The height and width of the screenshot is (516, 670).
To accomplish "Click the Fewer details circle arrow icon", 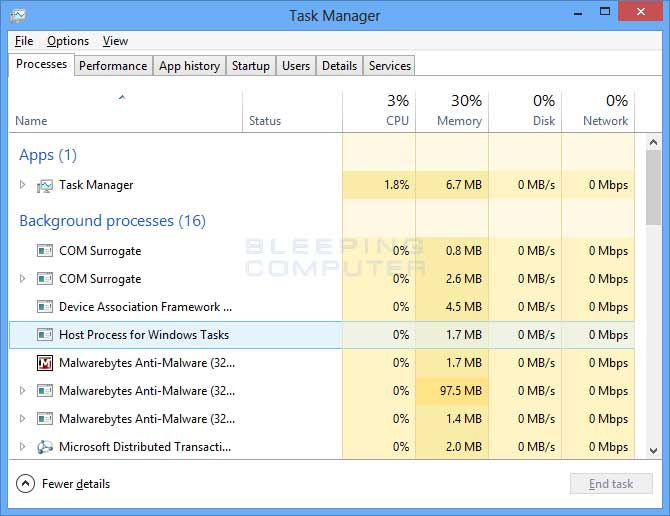I will (25, 484).
